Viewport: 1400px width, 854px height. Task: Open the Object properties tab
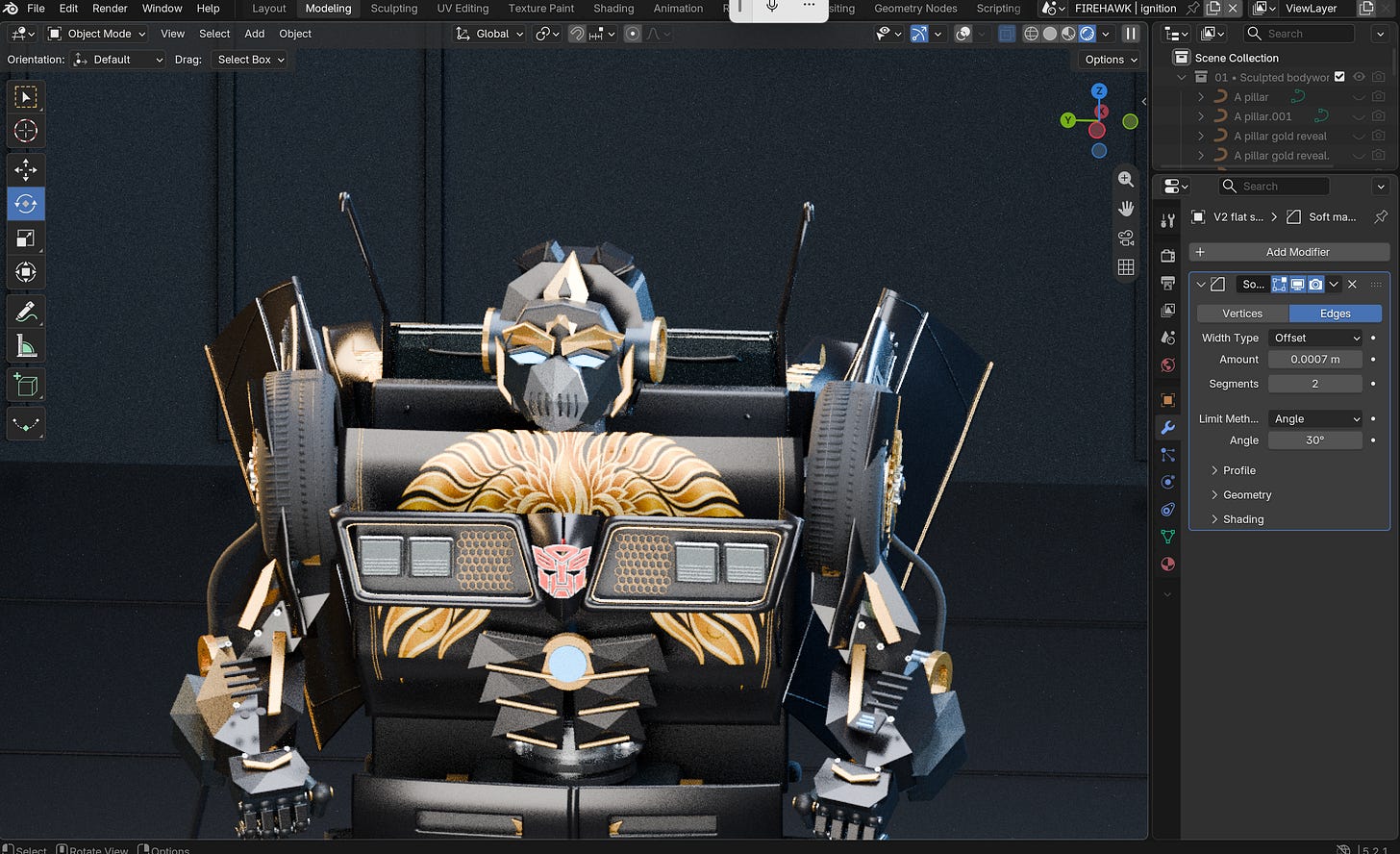pyautogui.click(x=1168, y=400)
